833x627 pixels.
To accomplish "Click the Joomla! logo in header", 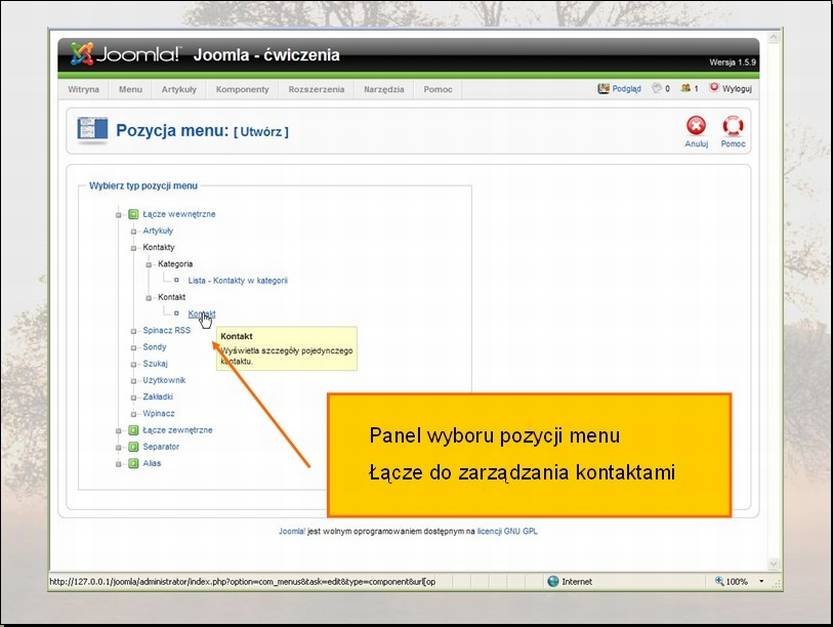I will click(126, 54).
